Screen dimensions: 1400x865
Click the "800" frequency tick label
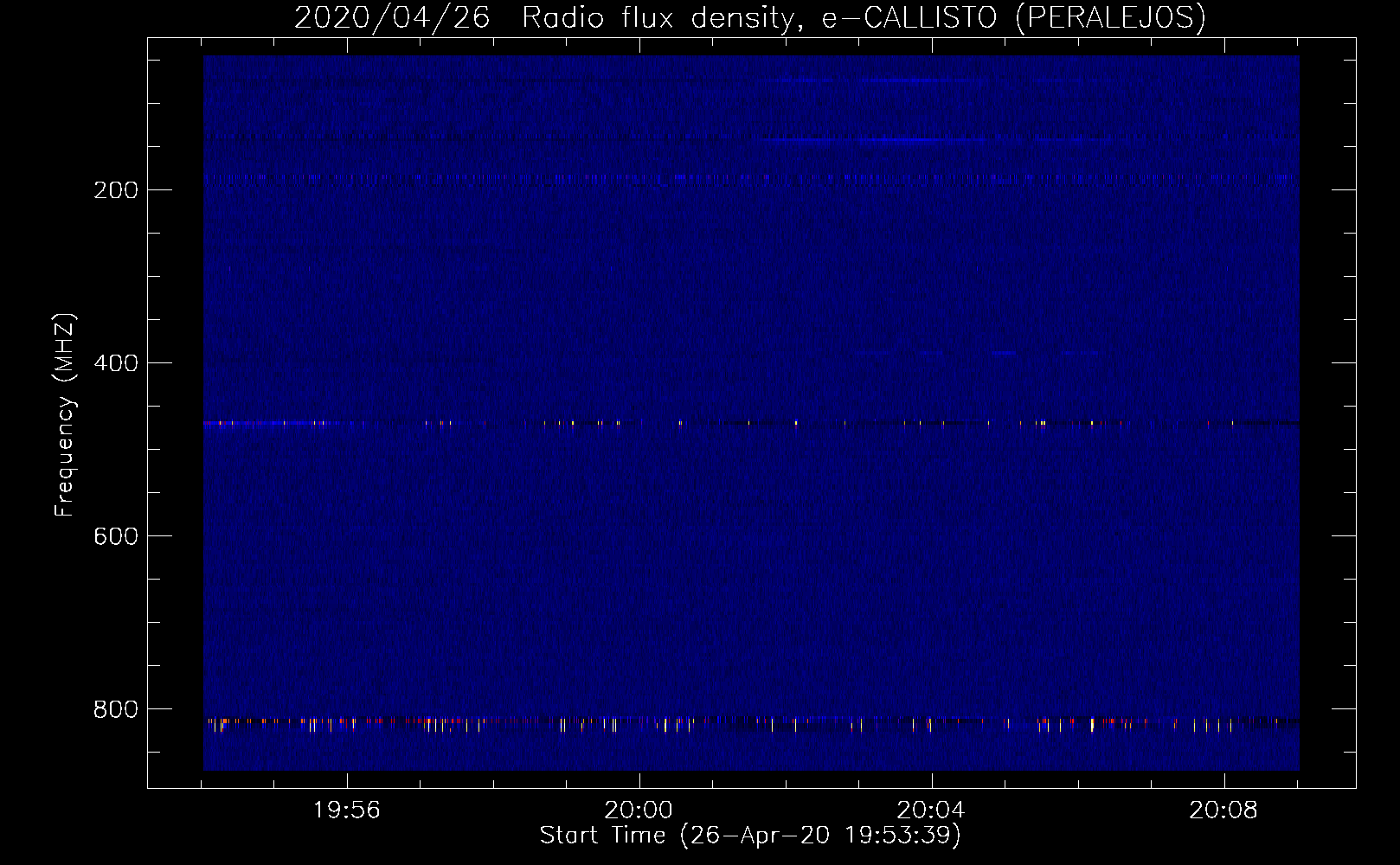(116, 709)
